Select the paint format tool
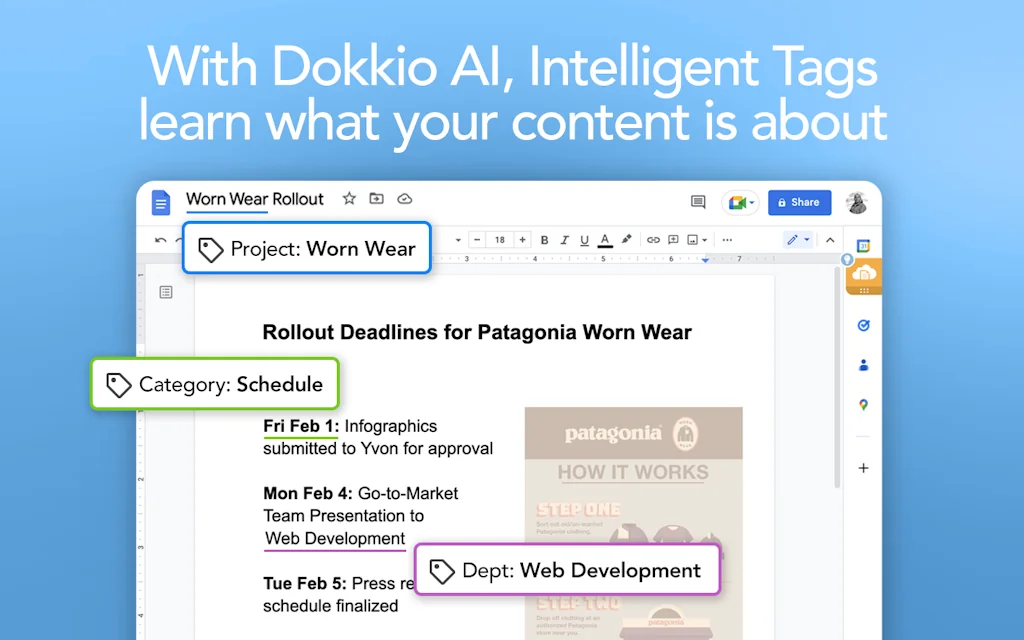Image resolution: width=1024 pixels, height=640 pixels. pyautogui.click(x=625, y=239)
